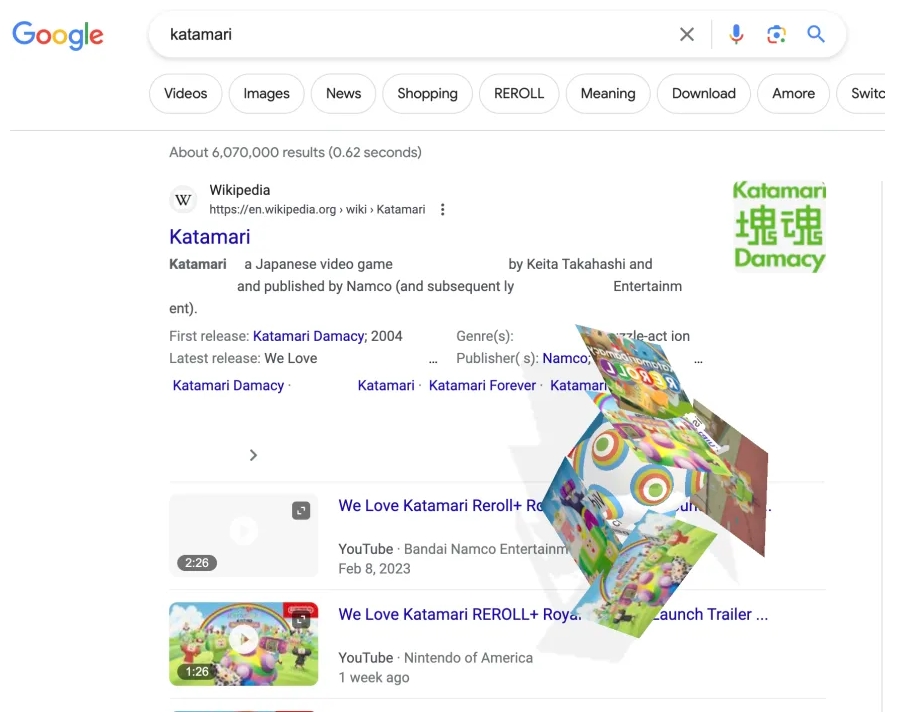The image size is (898, 717).
Task: Filter results by Videos
Action: [186, 93]
